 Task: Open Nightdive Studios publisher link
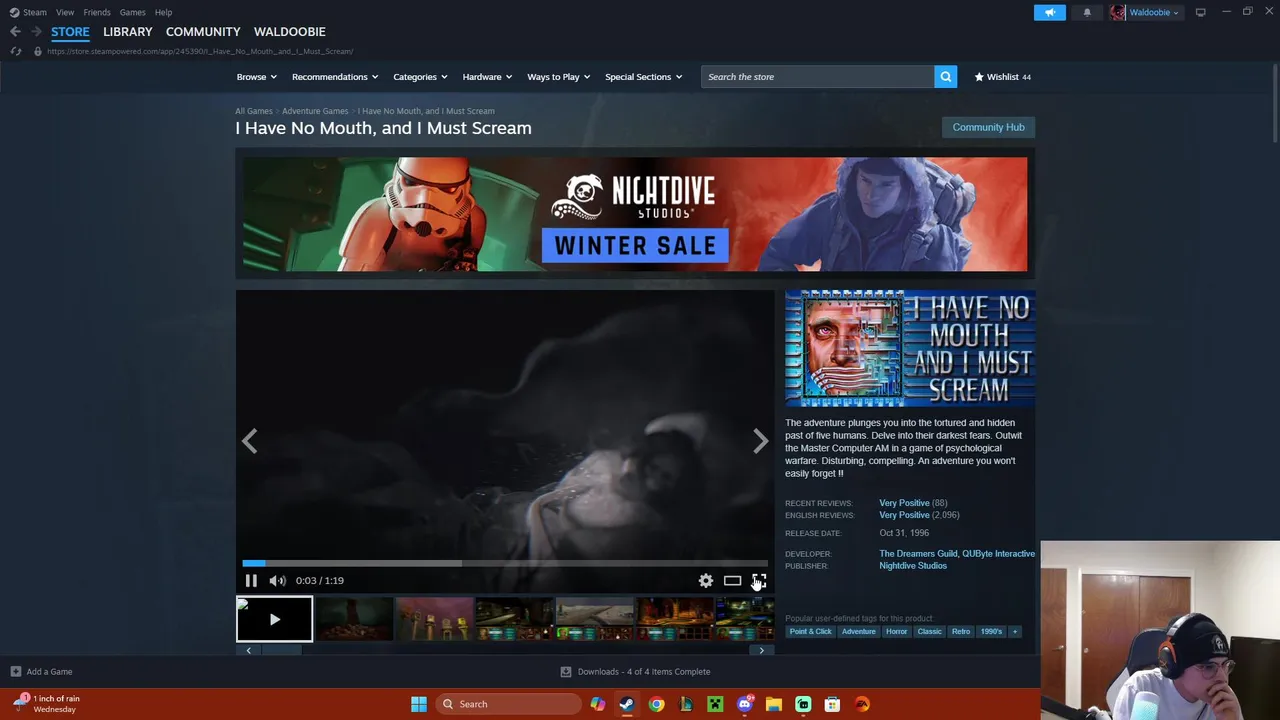913,566
